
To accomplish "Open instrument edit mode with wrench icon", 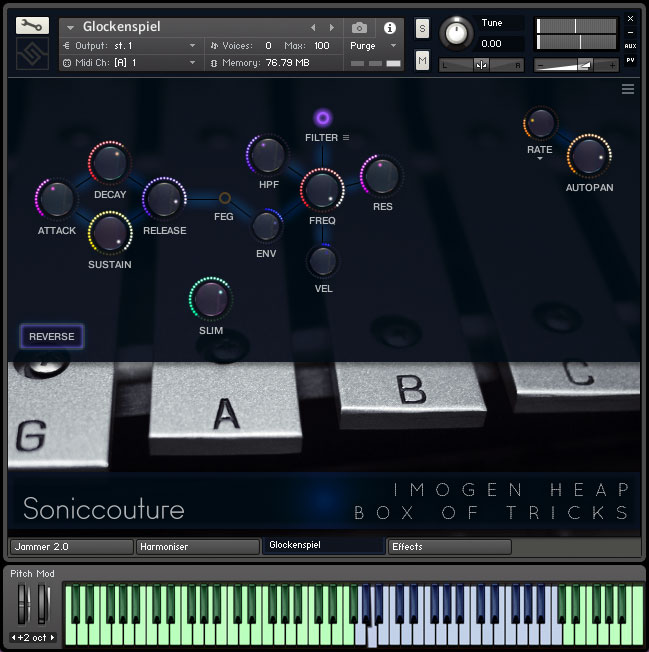I will pos(32,26).
